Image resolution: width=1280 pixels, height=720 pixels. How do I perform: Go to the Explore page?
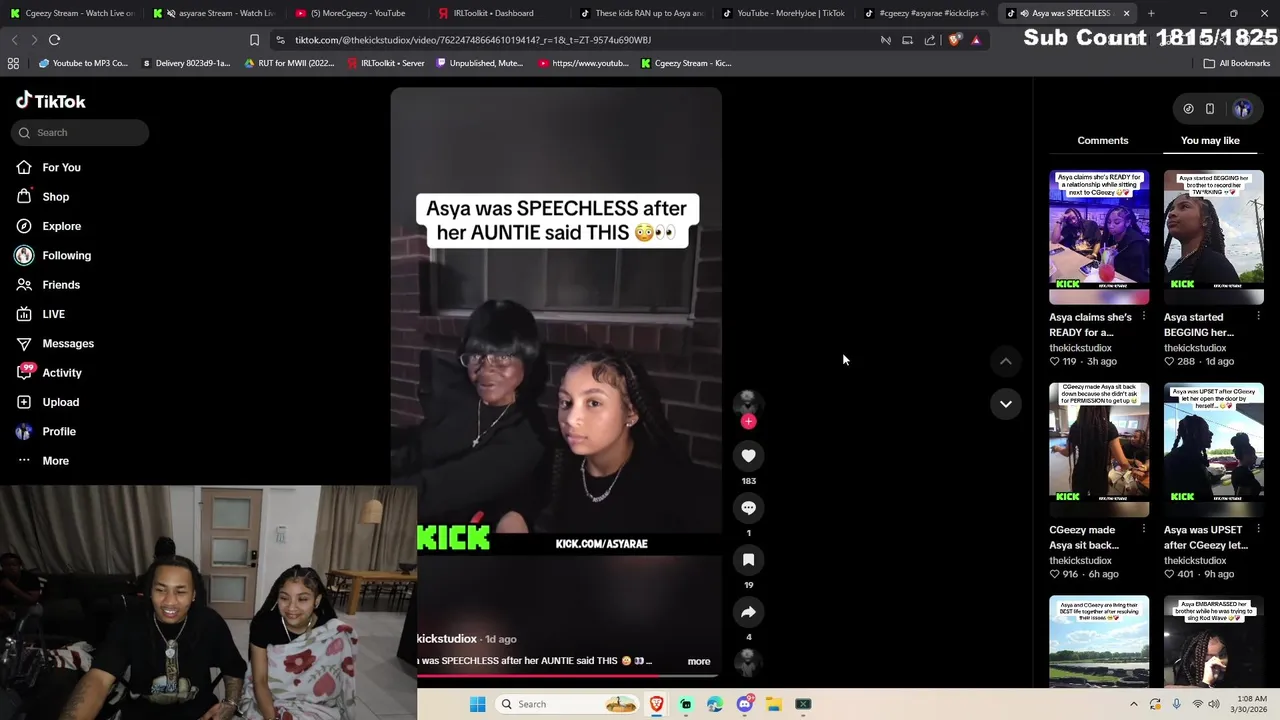coord(61,226)
